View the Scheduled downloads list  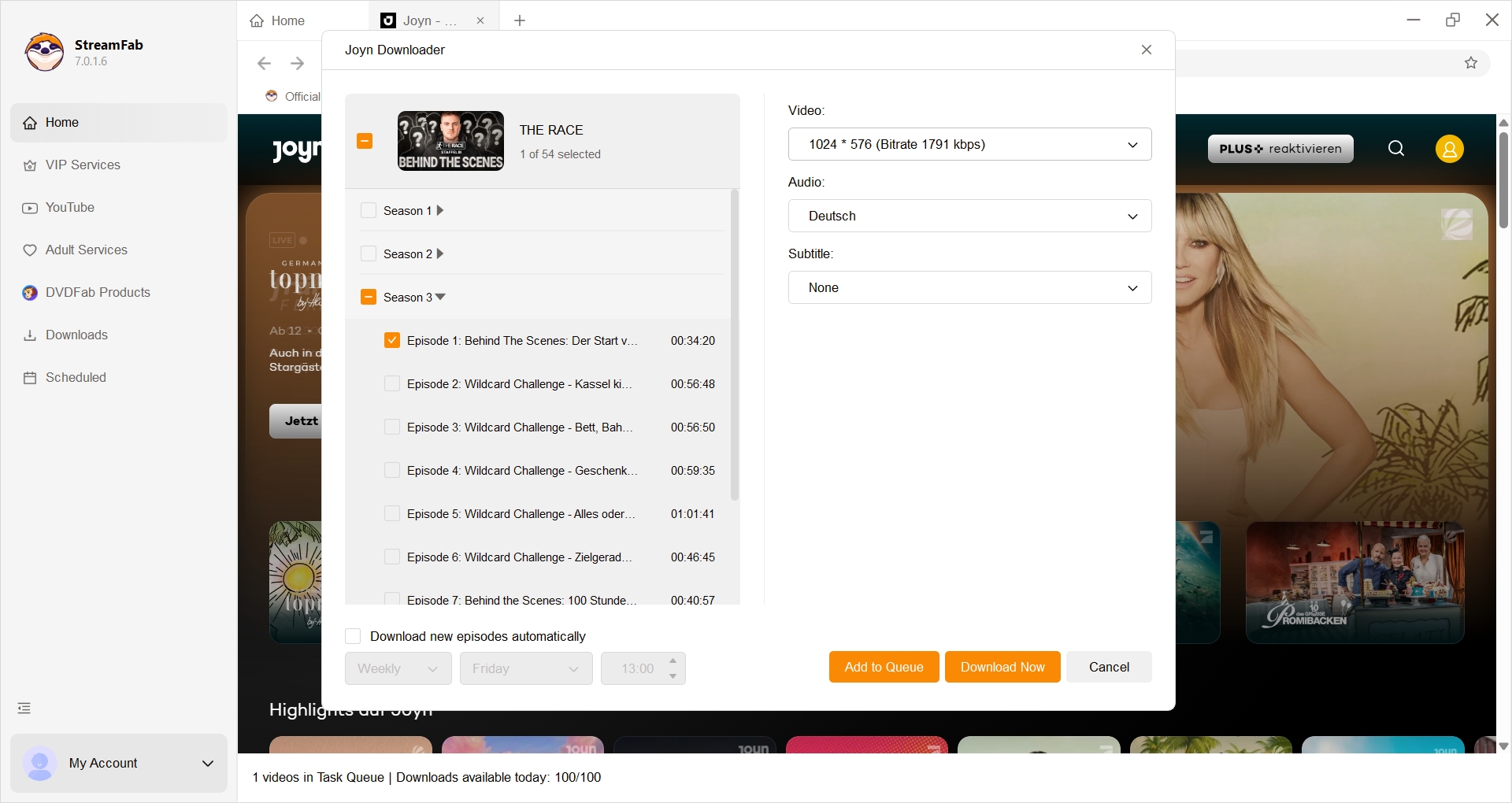click(76, 377)
